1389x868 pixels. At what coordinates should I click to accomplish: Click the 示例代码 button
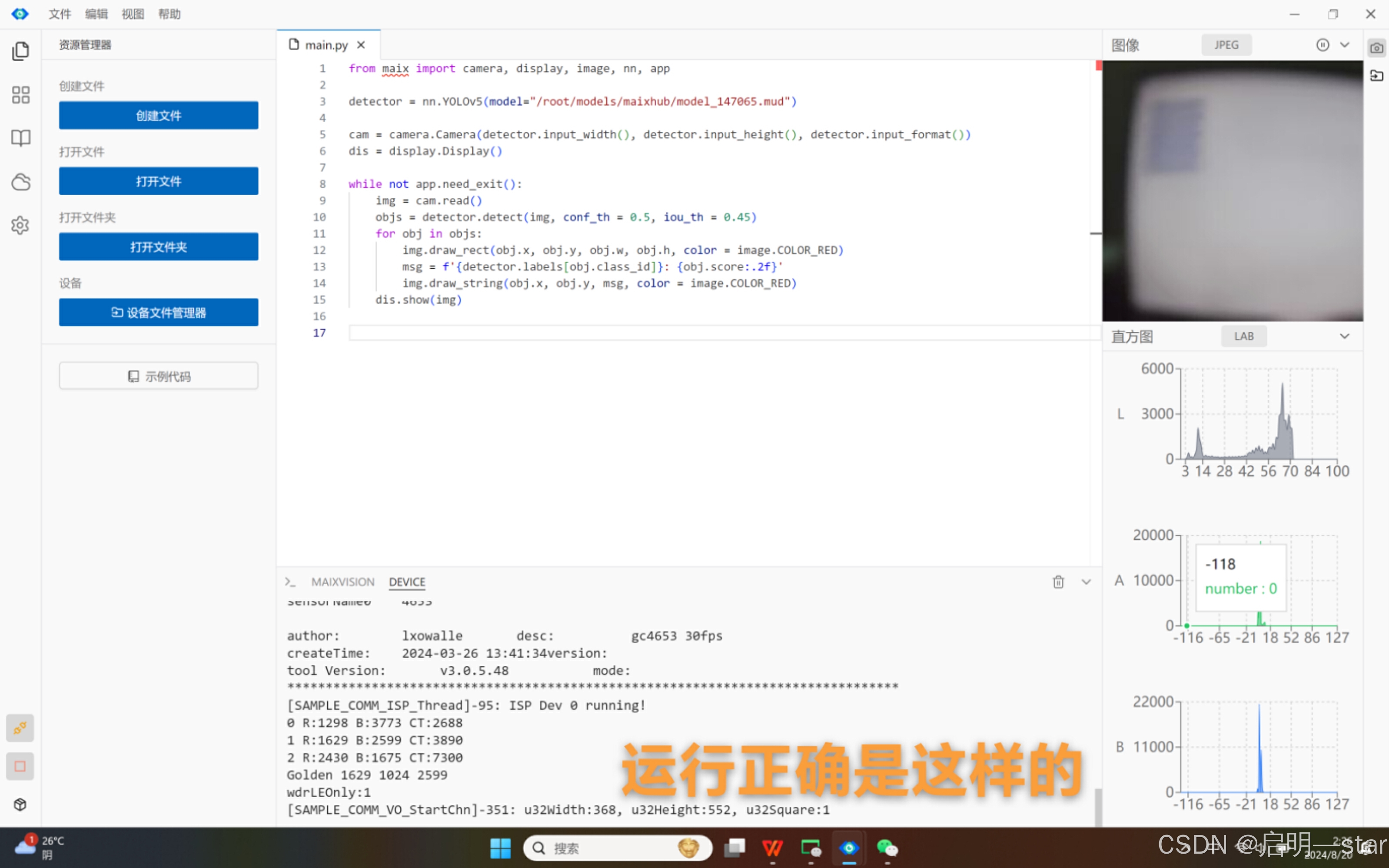point(159,376)
